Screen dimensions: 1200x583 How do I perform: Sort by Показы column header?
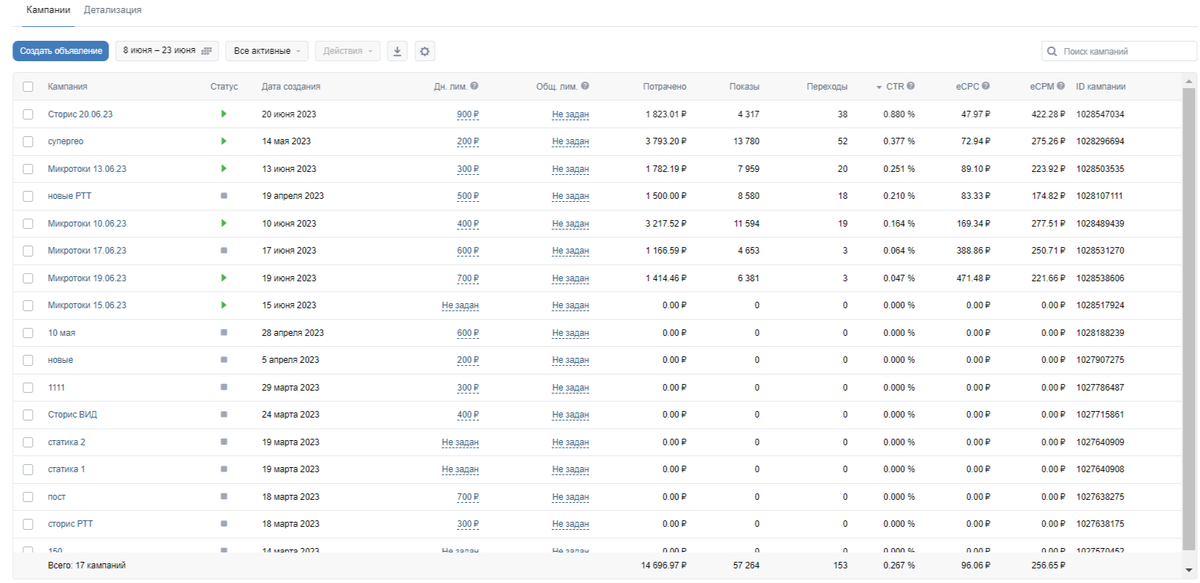tap(744, 87)
